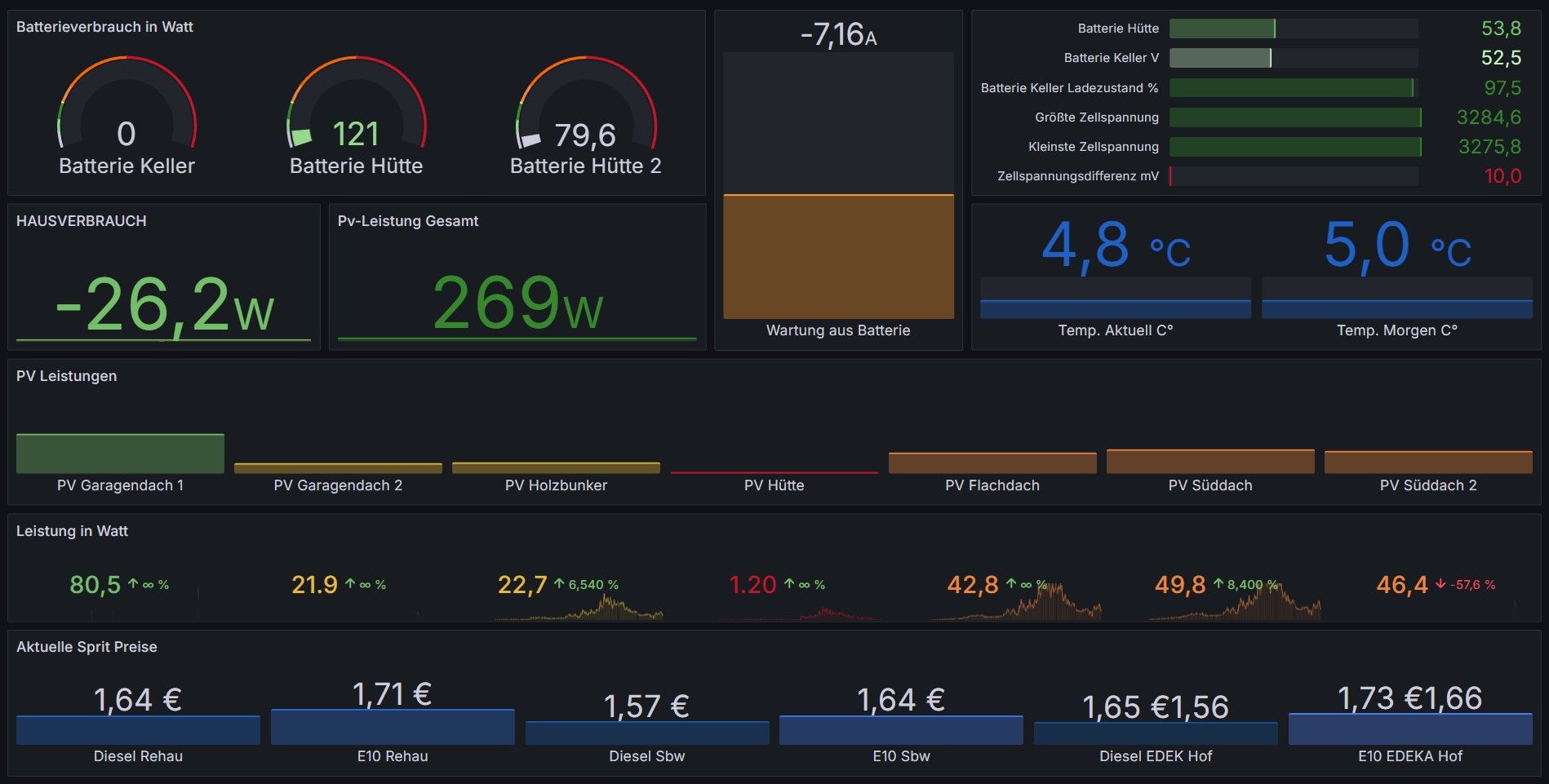Click the Diesel Rehau price bar

click(x=138, y=730)
